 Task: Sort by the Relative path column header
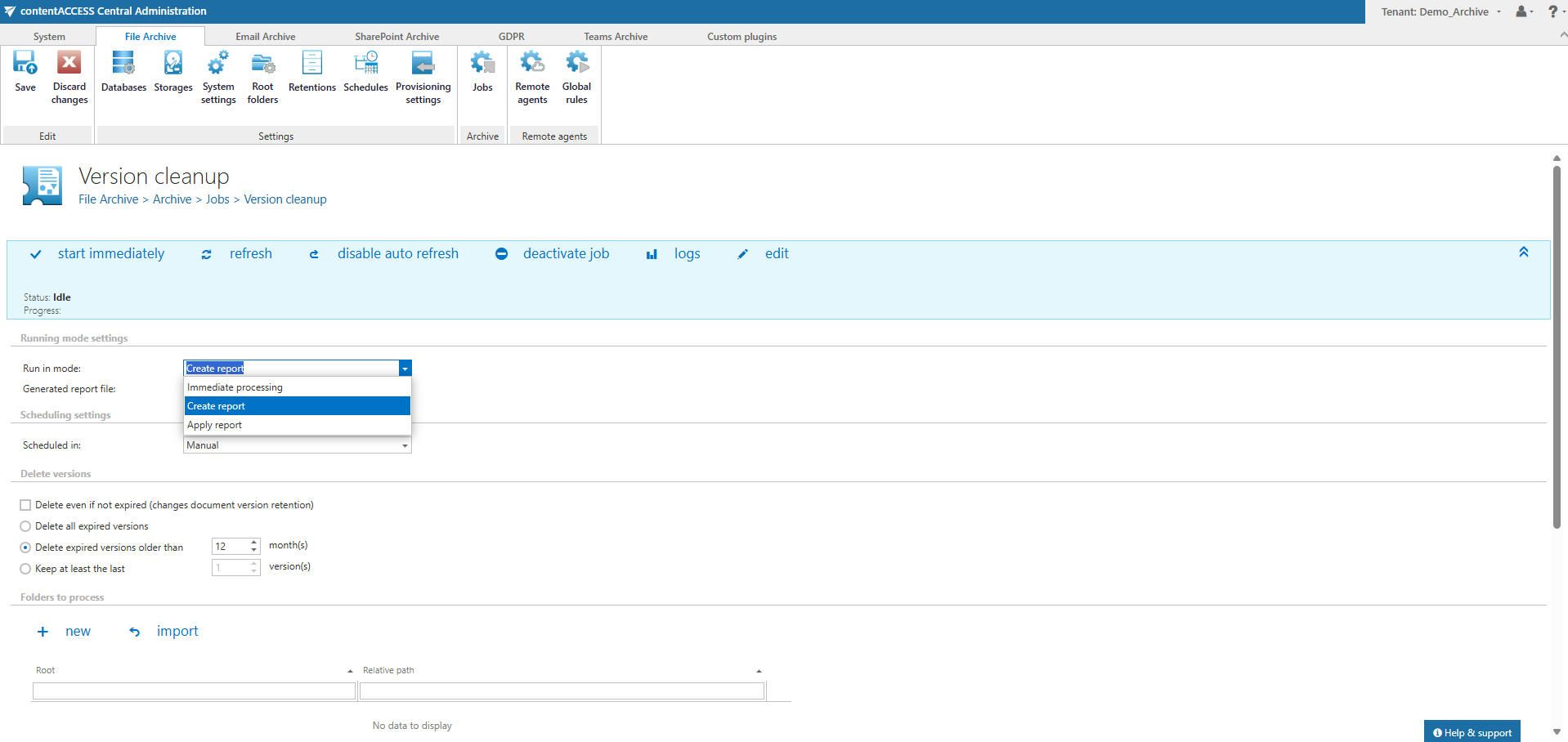click(x=562, y=670)
